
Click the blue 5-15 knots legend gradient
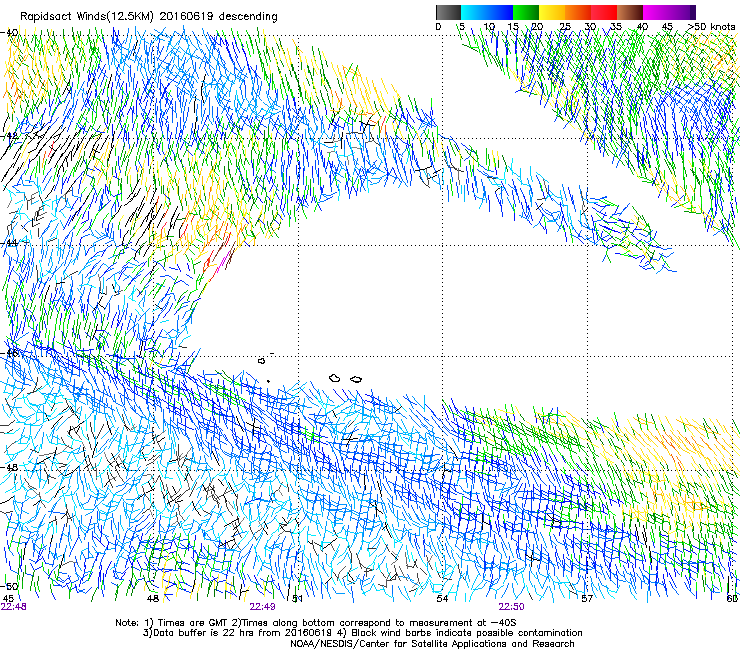pos(487,12)
